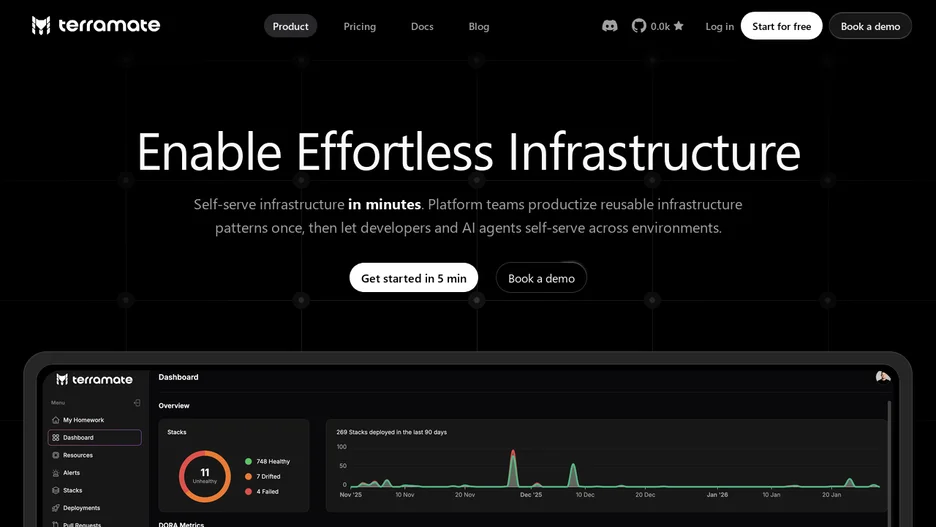
Task: Click the terramate logo in the dashboard preview
Action: (x=94, y=380)
